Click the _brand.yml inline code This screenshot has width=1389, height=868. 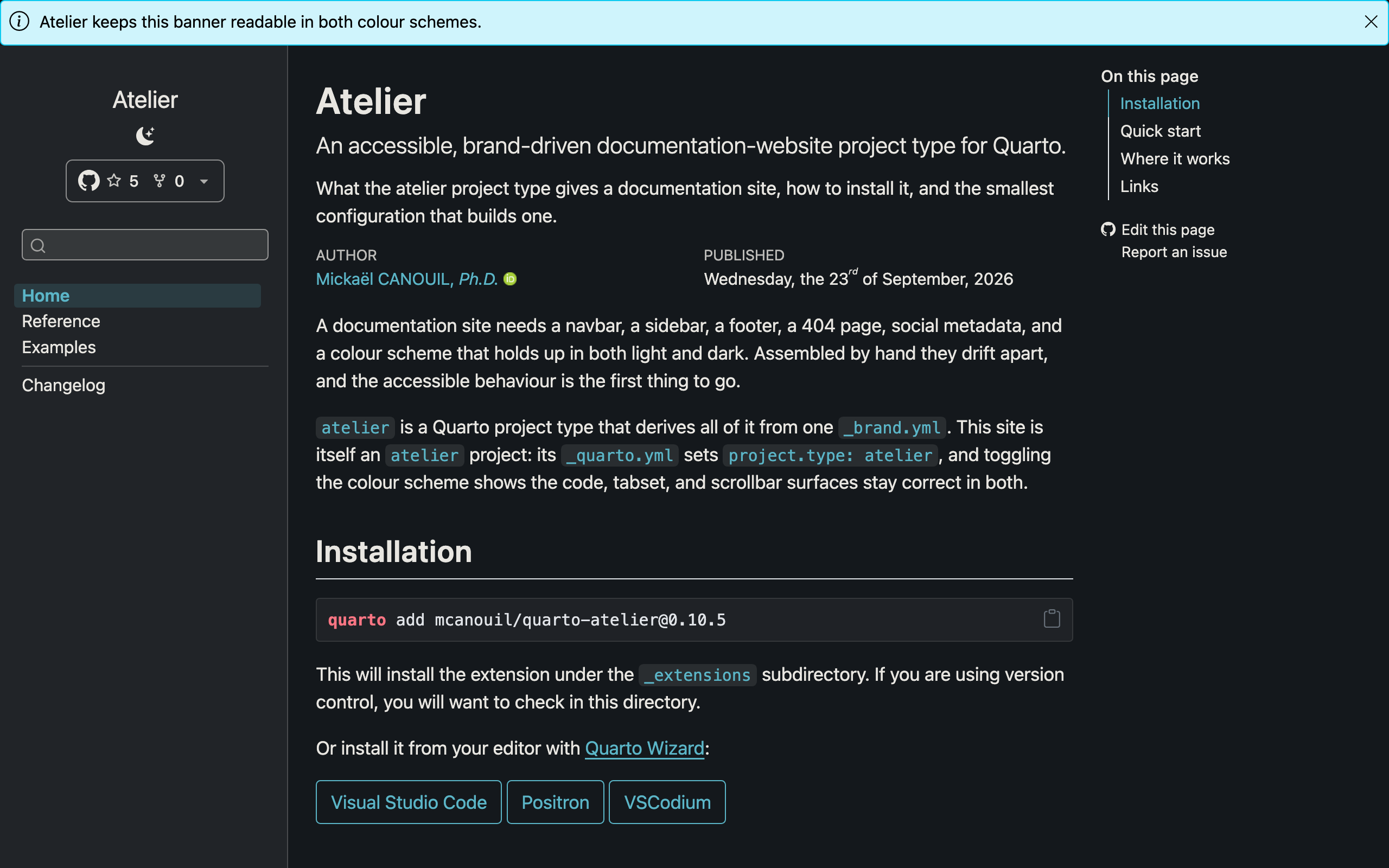[x=892, y=427]
